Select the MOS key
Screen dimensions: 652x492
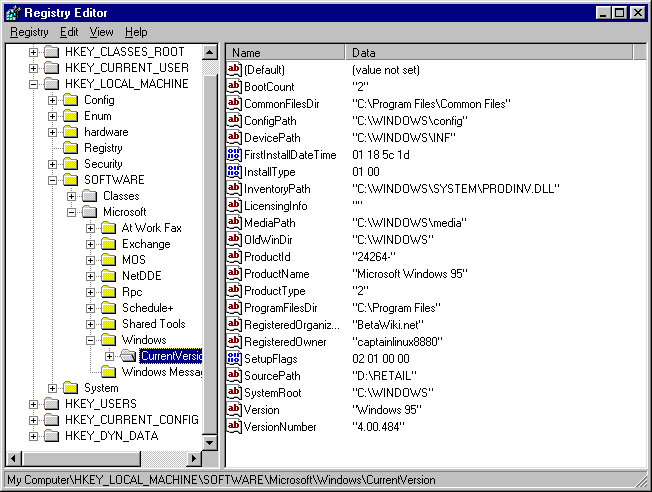coord(133,260)
